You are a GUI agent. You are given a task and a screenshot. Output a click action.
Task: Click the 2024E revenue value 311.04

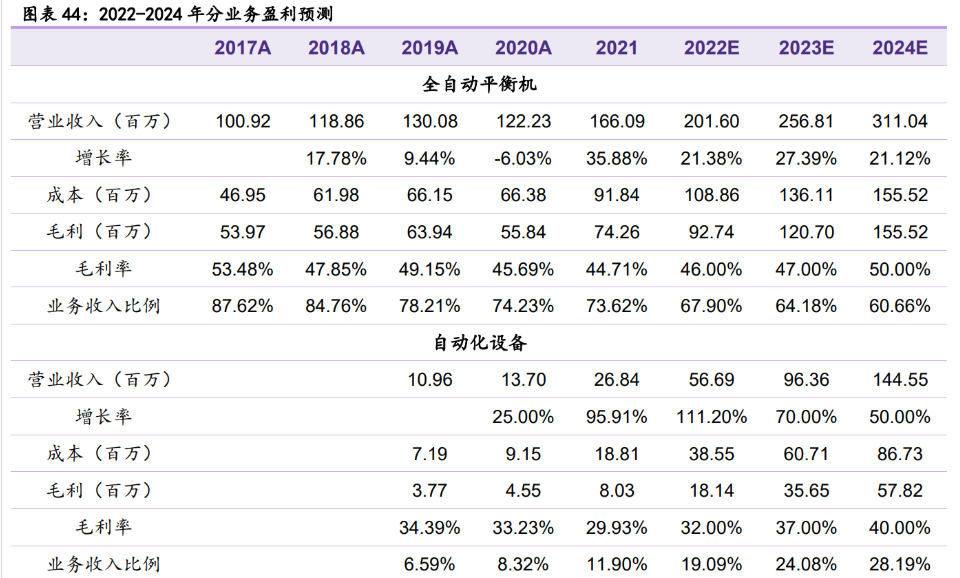[x=900, y=121]
